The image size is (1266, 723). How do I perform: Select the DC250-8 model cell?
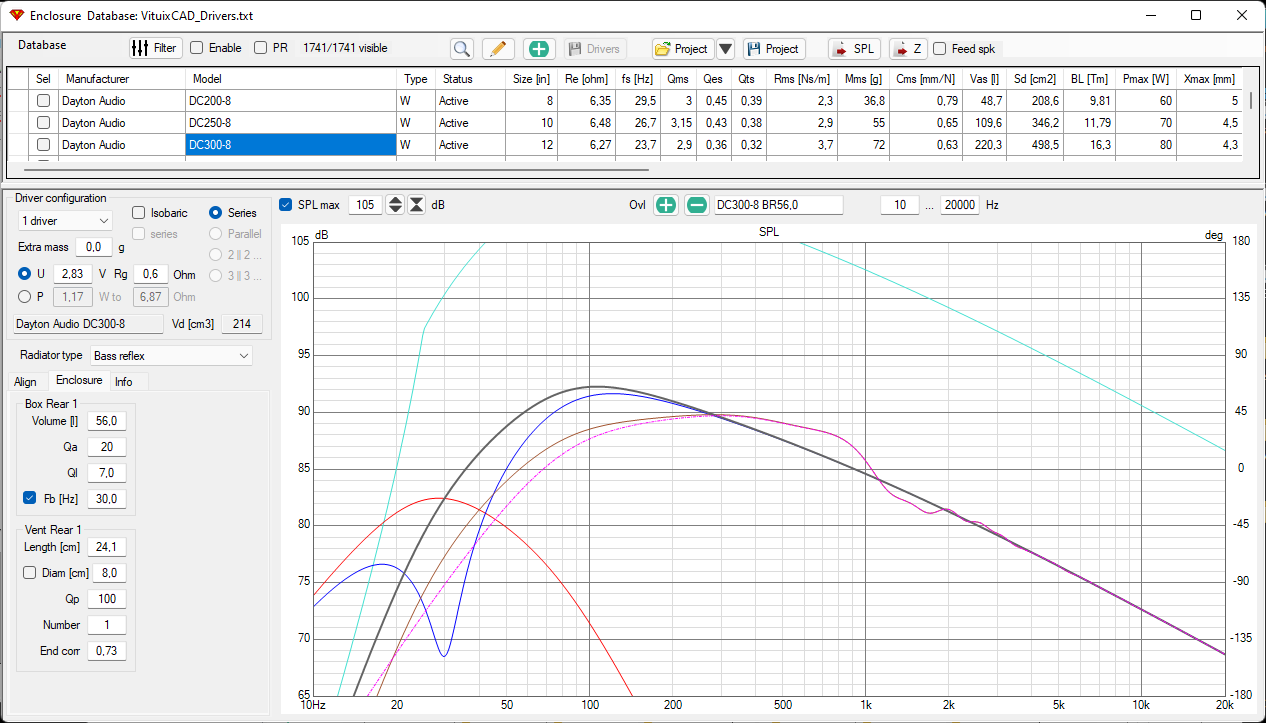tap(291, 123)
